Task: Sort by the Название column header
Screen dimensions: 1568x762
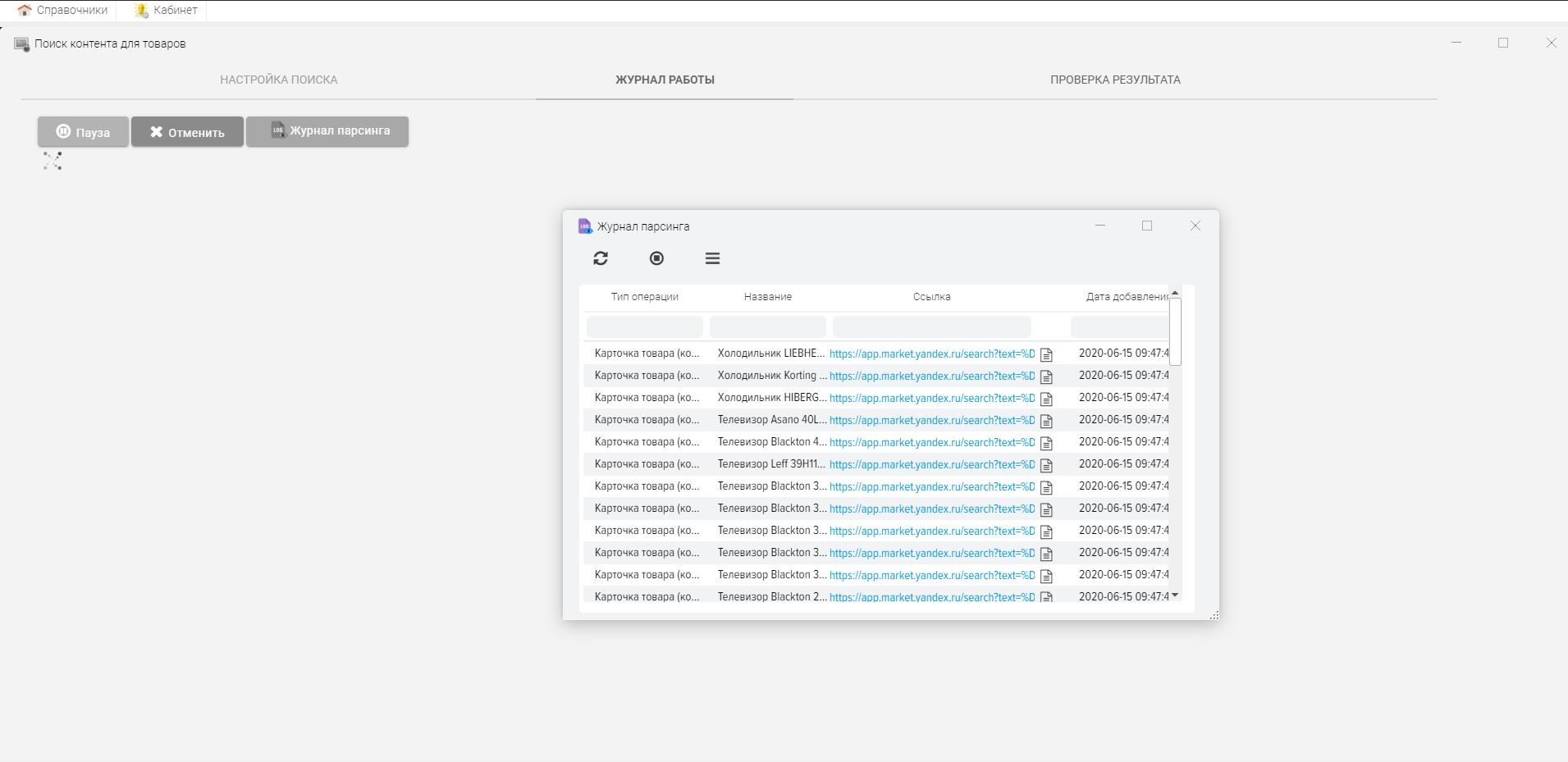Action: [x=768, y=297]
